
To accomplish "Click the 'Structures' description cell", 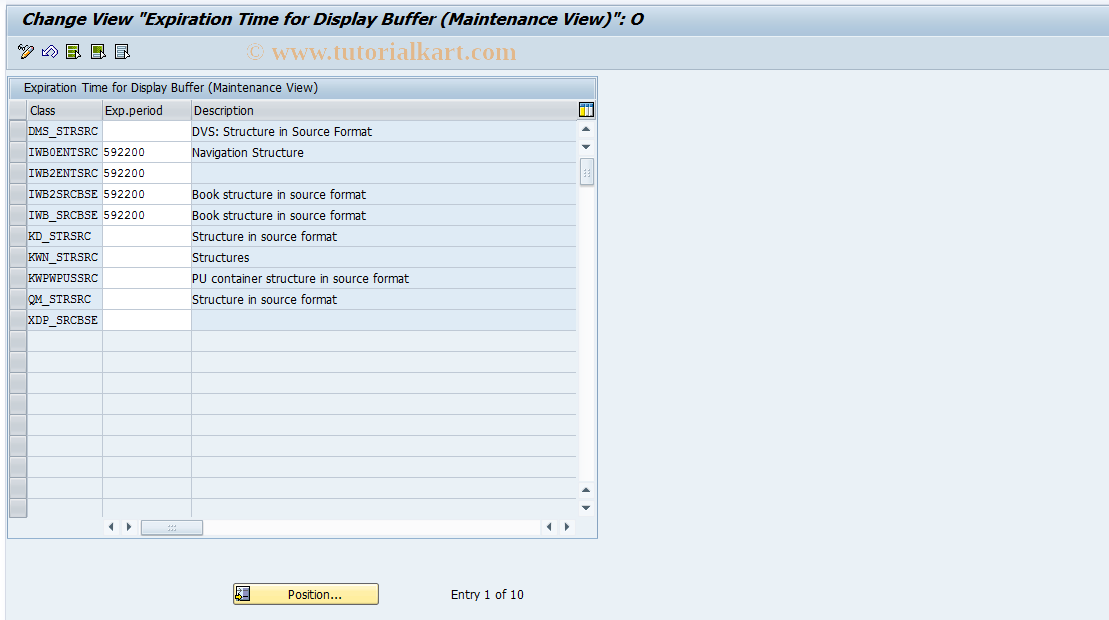I will click(384, 257).
